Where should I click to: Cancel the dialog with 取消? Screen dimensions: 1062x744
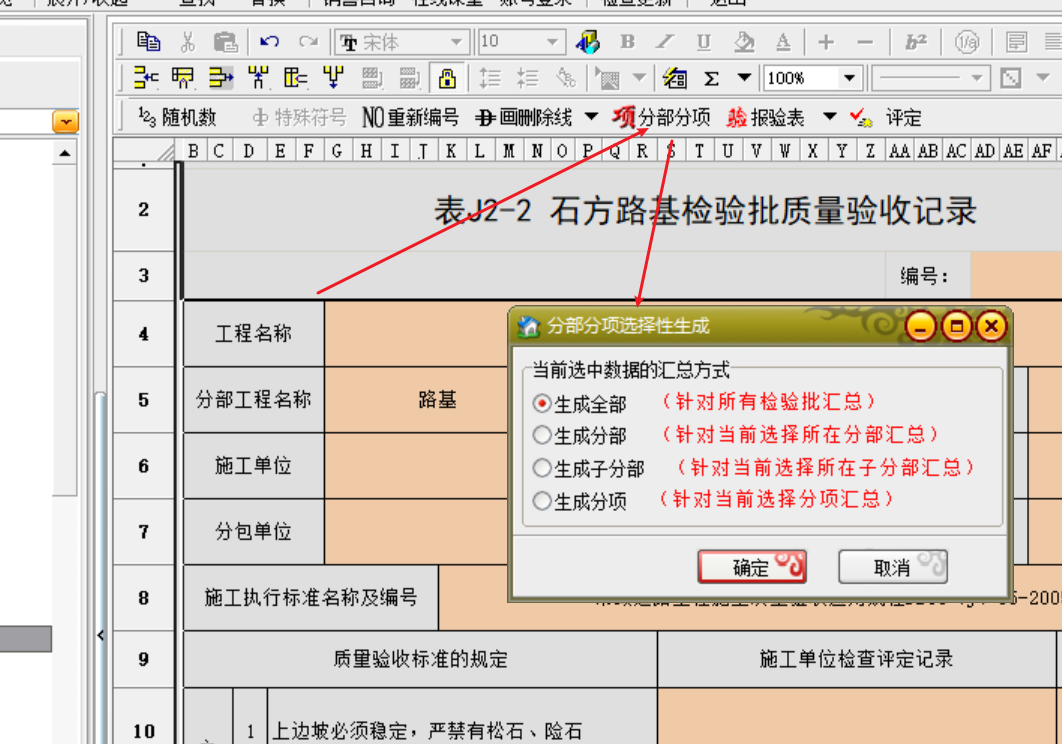tap(893, 566)
